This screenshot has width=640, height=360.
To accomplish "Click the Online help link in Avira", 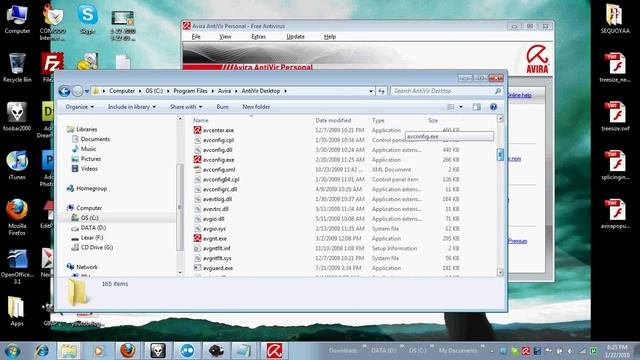I will [x=519, y=95].
